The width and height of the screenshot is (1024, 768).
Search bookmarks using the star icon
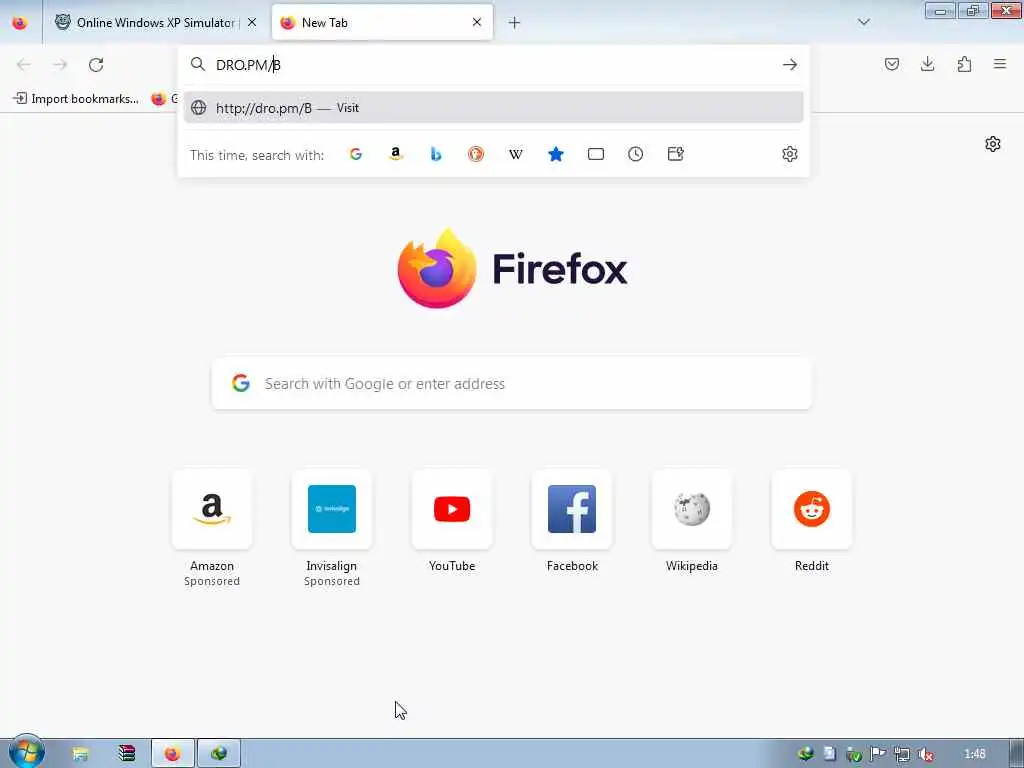tap(556, 154)
